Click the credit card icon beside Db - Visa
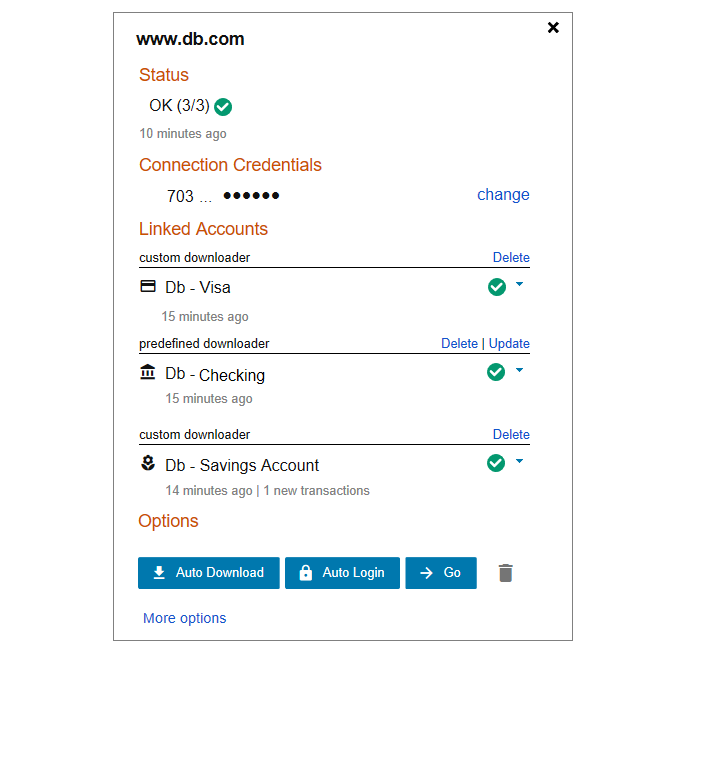This screenshot has width=704, height=768. pyautogui.click(x=148, y=286)
